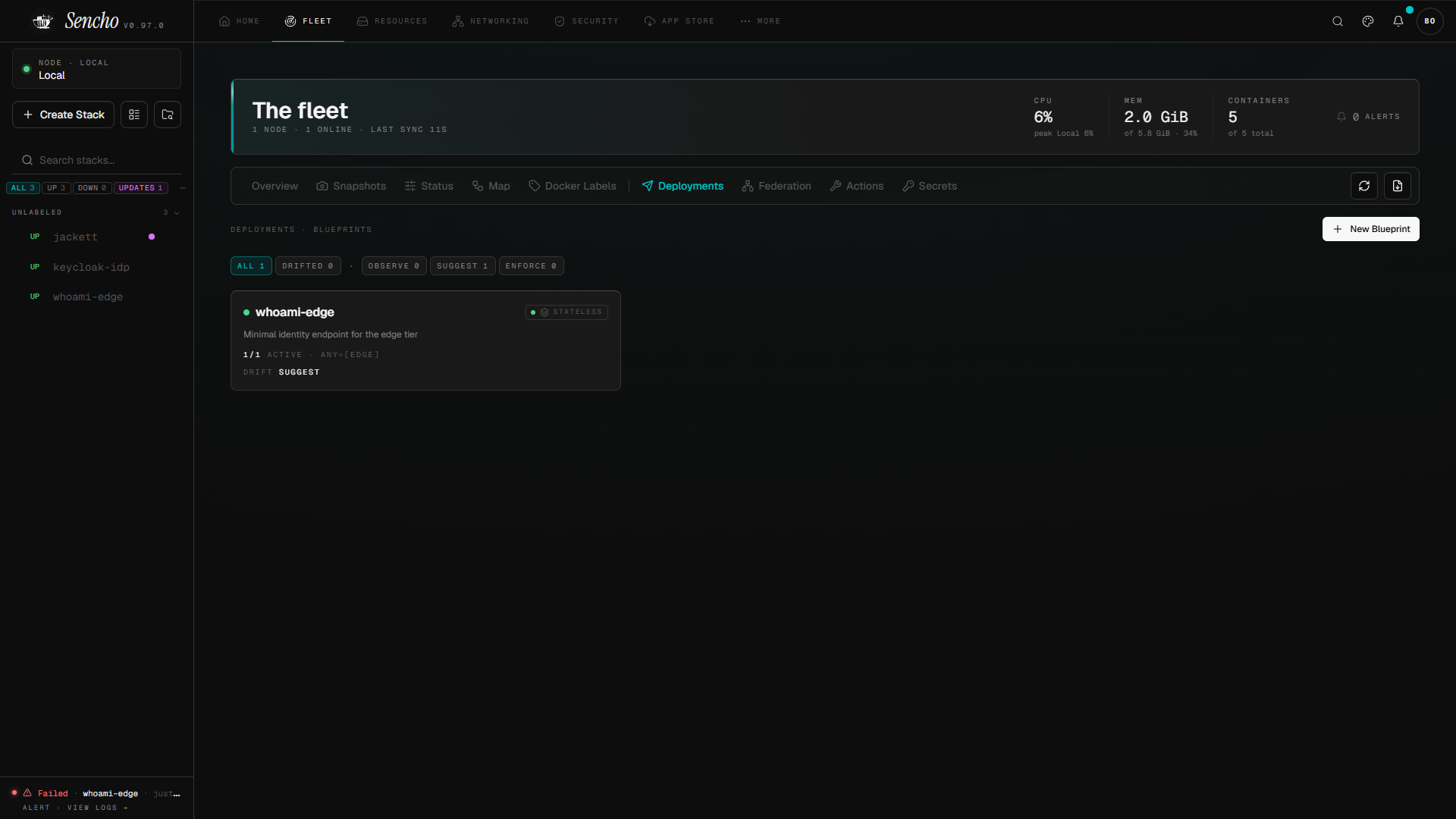The height and width of the screenshot is (819, 1456).
Task: Switch to the Federation tab
Action: pyautogui.click(x=777, y=186)
